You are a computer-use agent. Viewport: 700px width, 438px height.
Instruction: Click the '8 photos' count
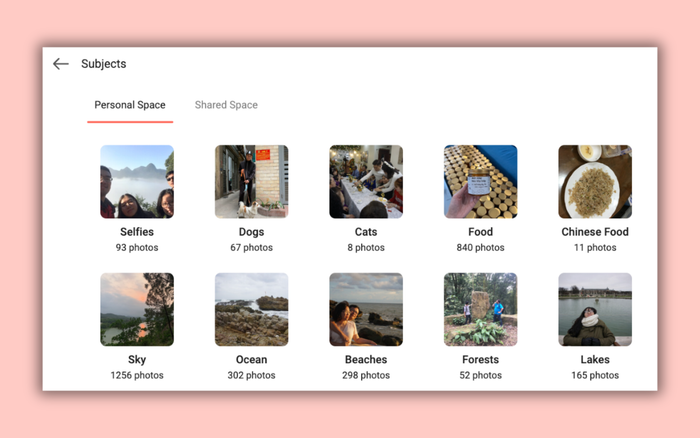pyautogui.click(x=366, y=247)
